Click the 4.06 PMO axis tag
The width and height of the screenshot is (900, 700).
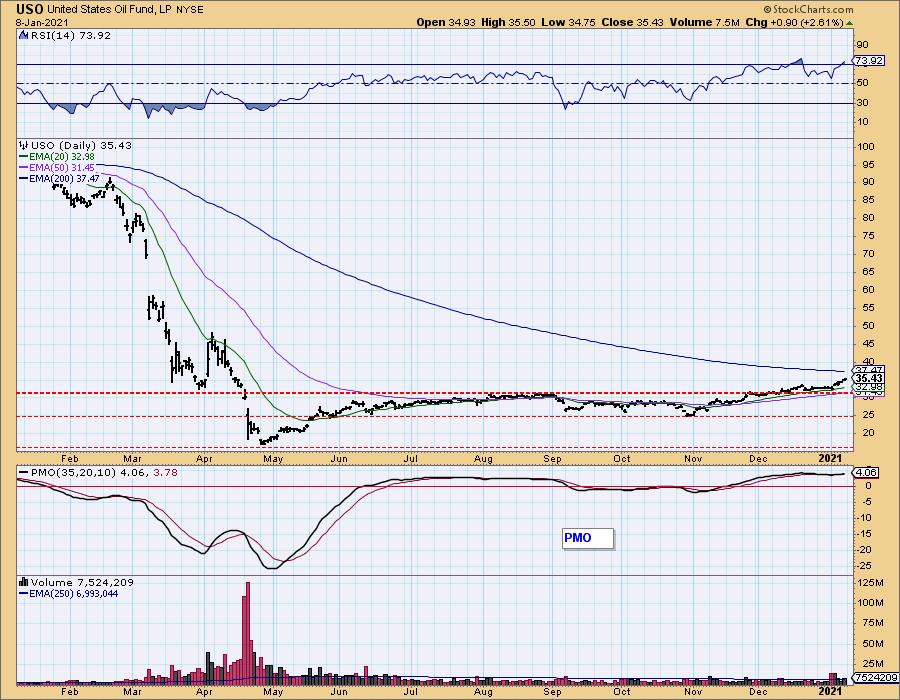coord(866,473)
